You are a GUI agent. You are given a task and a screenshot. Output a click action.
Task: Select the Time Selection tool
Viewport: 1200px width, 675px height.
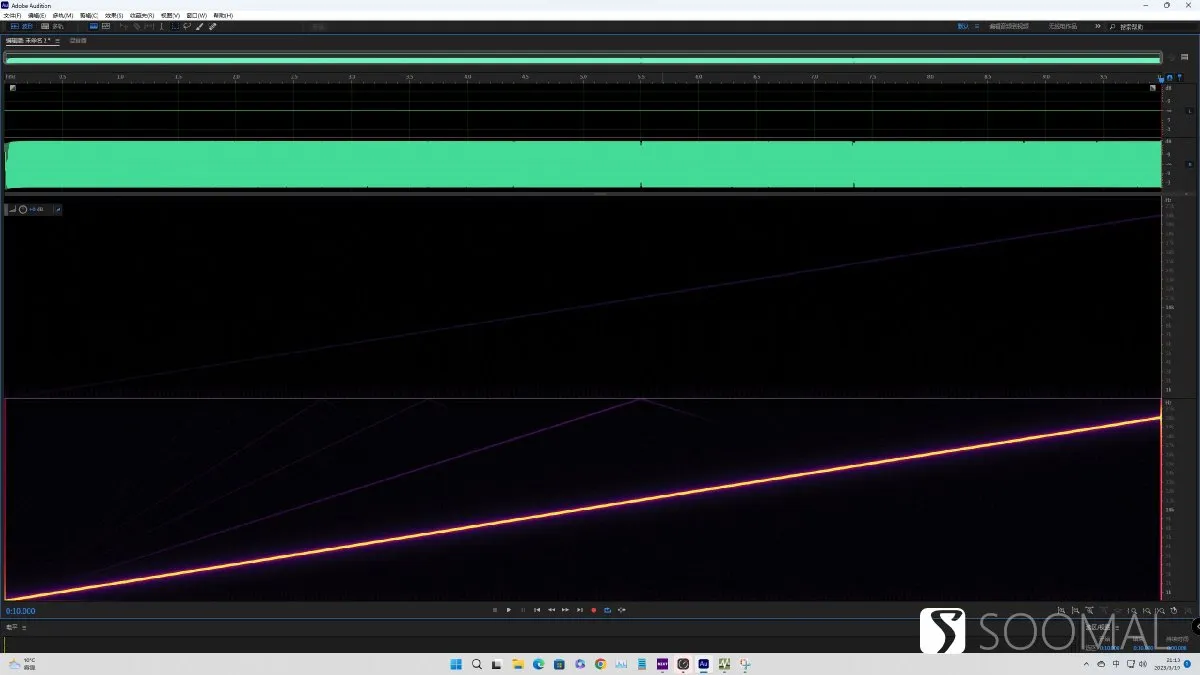point(162,27)
